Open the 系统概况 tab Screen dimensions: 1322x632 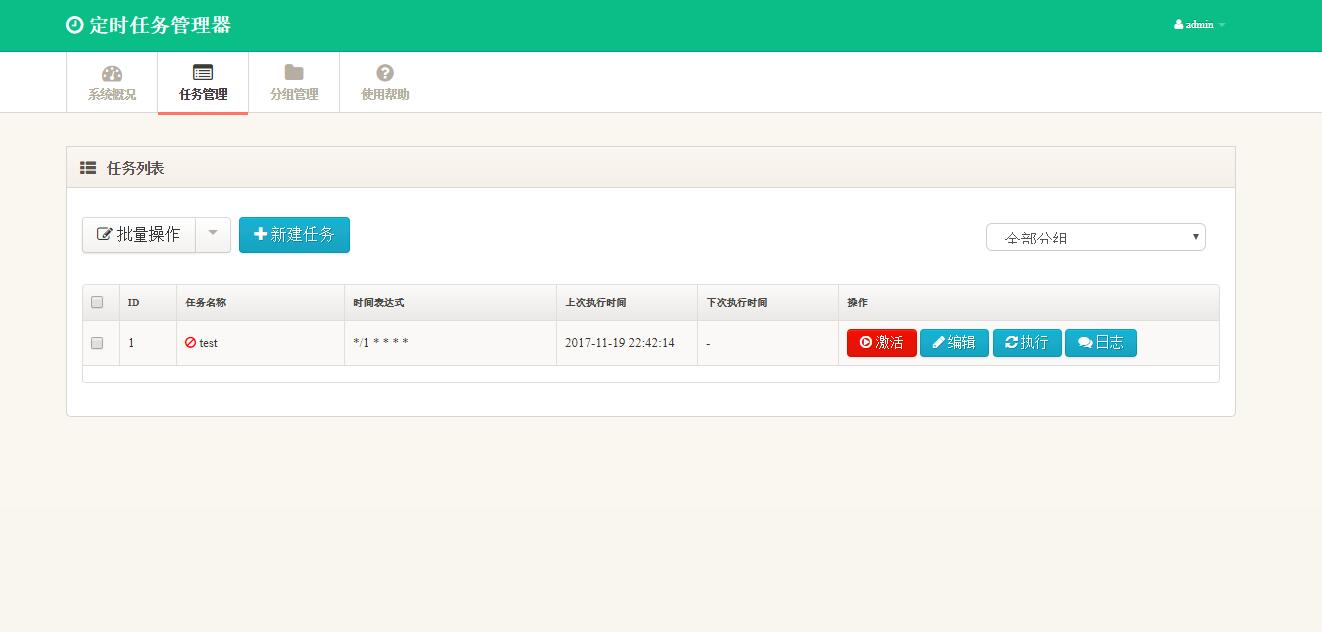(x=112, y=83)
